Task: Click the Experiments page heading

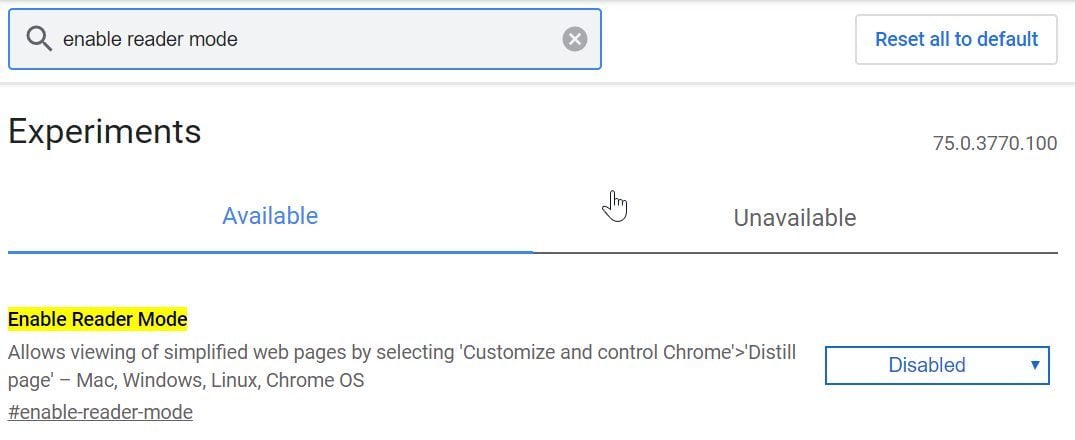Action: (x=105, y=132)
